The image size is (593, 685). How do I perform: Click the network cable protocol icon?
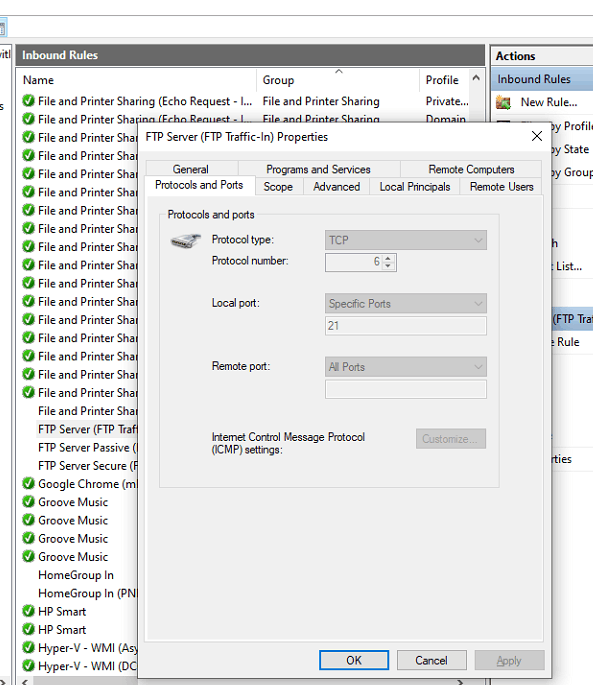click(185, 240)
